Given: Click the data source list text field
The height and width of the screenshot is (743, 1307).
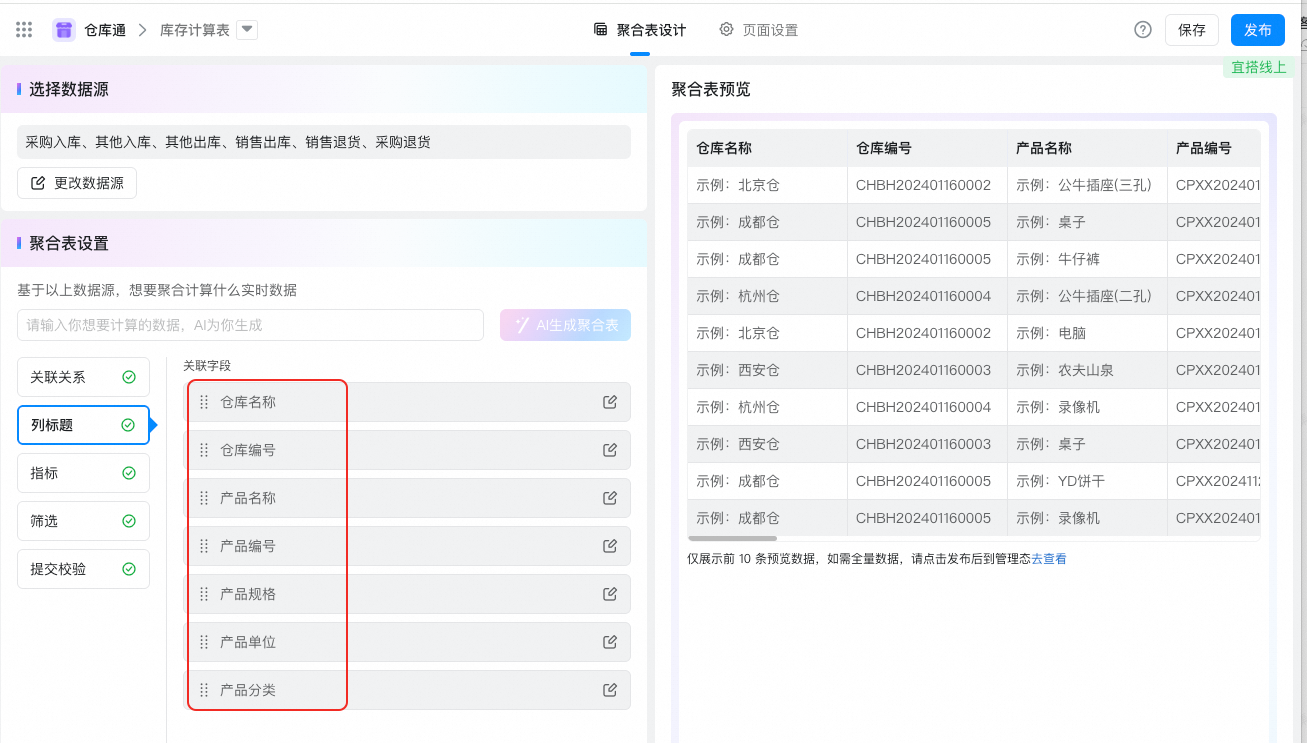Looking at the screenshot, I should point(324,142).
